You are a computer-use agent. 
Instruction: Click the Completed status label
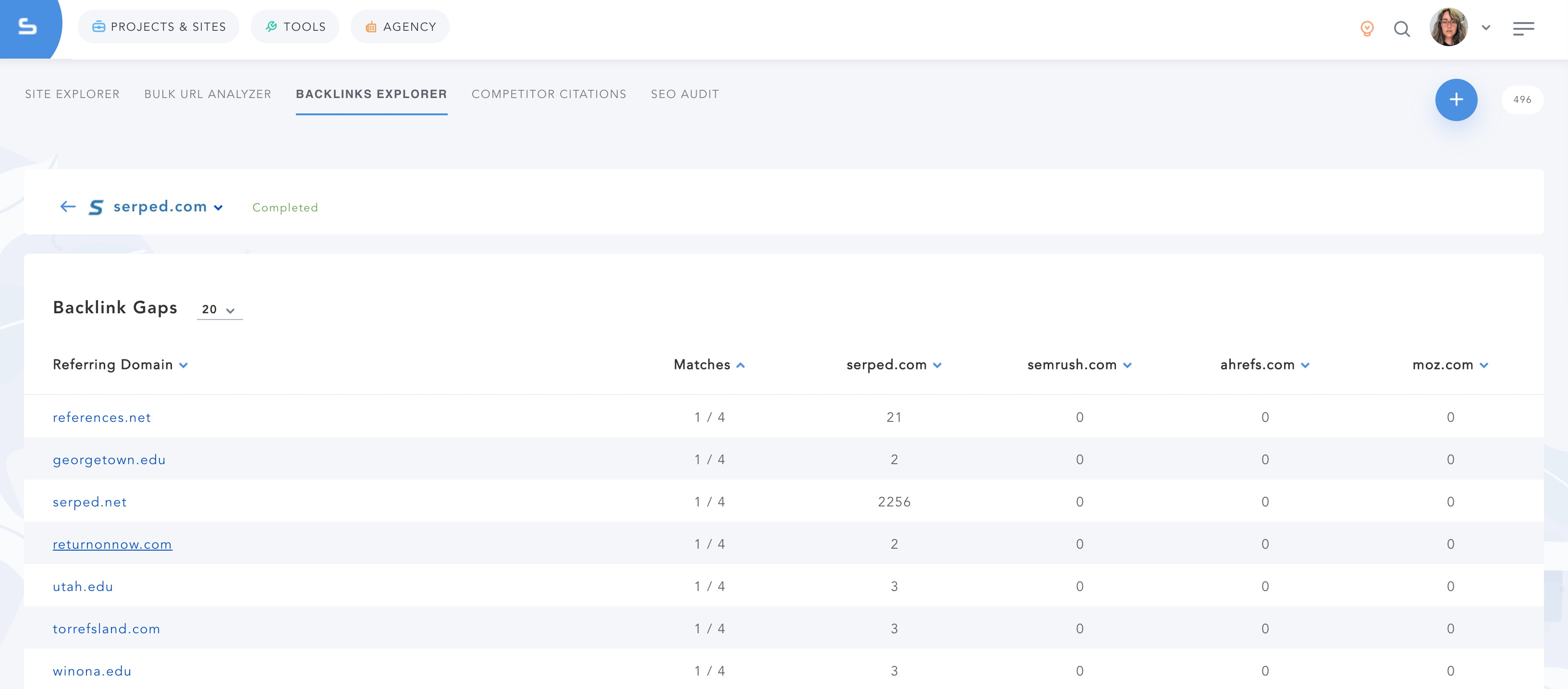point(285,208)
